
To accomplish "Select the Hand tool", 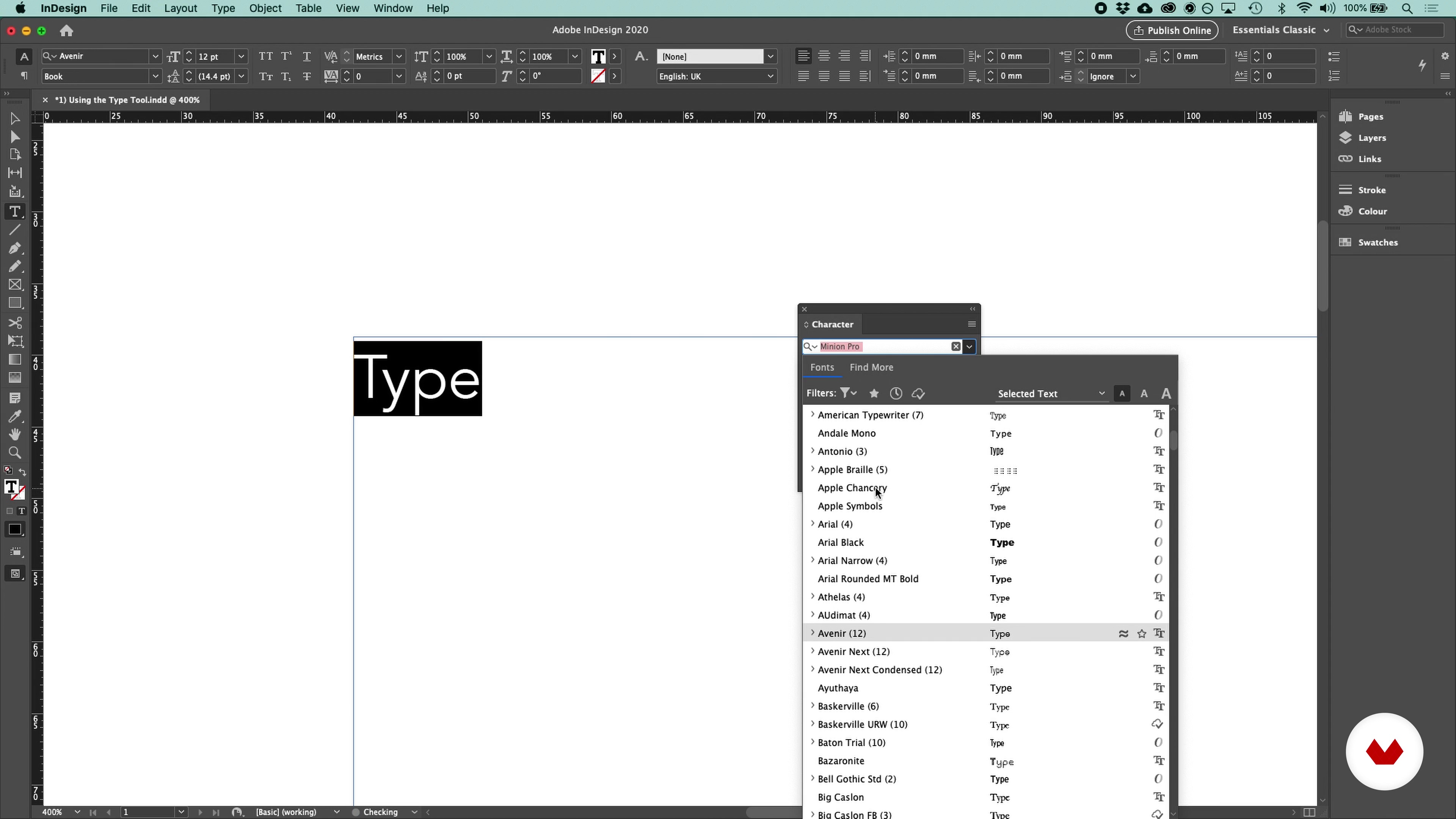I will pyautogui.click(x=15, y=435).
